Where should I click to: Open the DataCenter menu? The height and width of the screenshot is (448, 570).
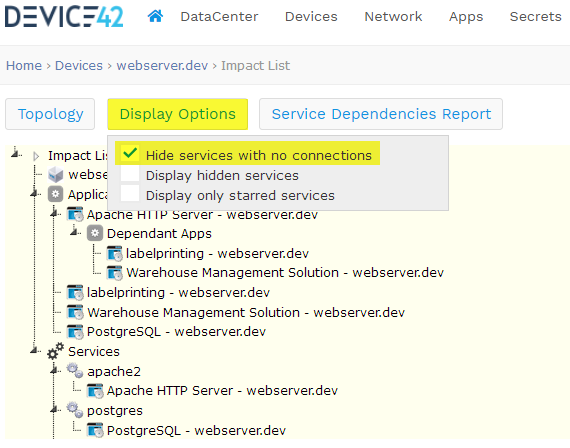[x=219, y=17]
